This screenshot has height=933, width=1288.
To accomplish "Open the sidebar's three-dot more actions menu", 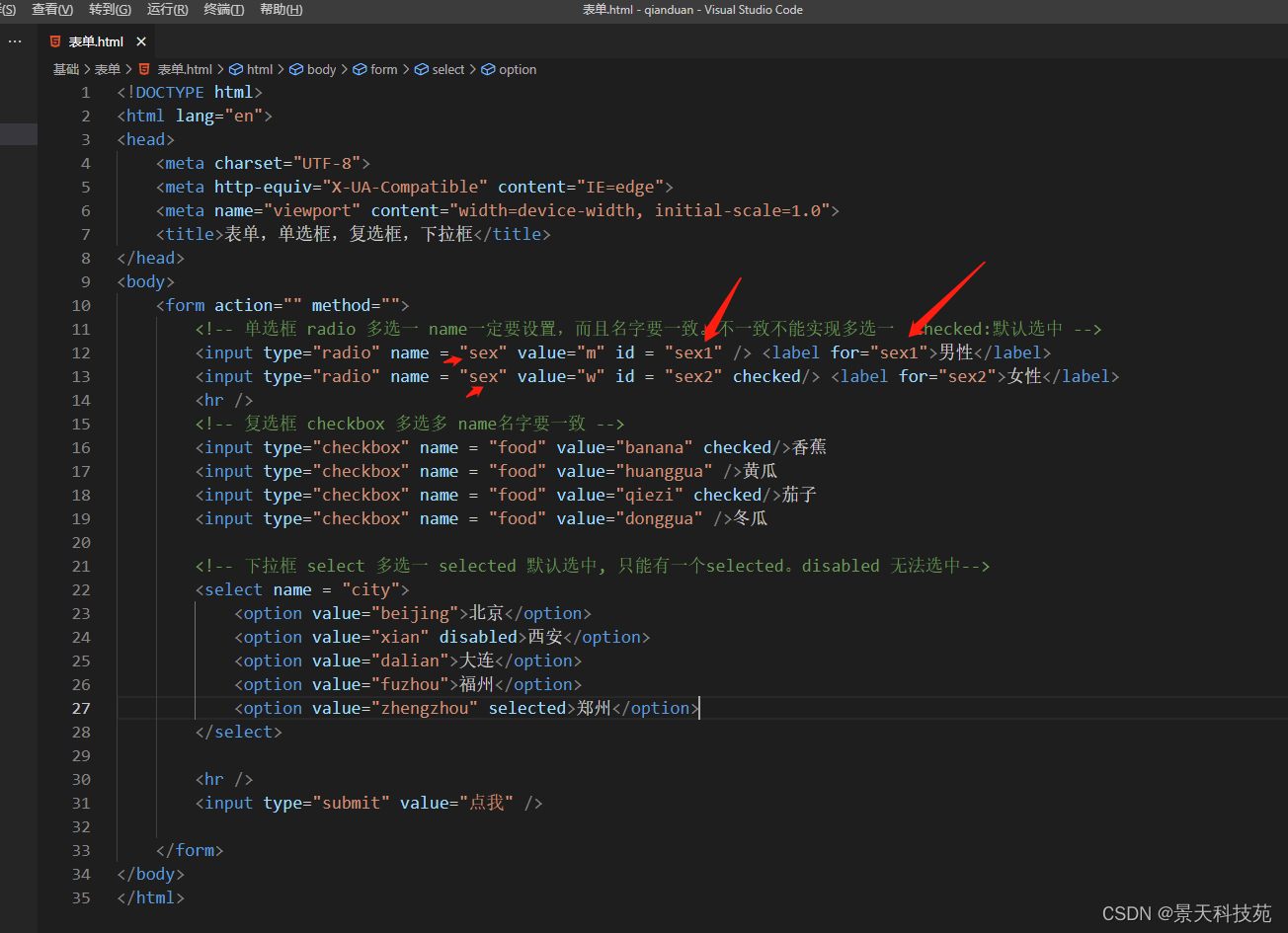I will click(x=14, y=41).
